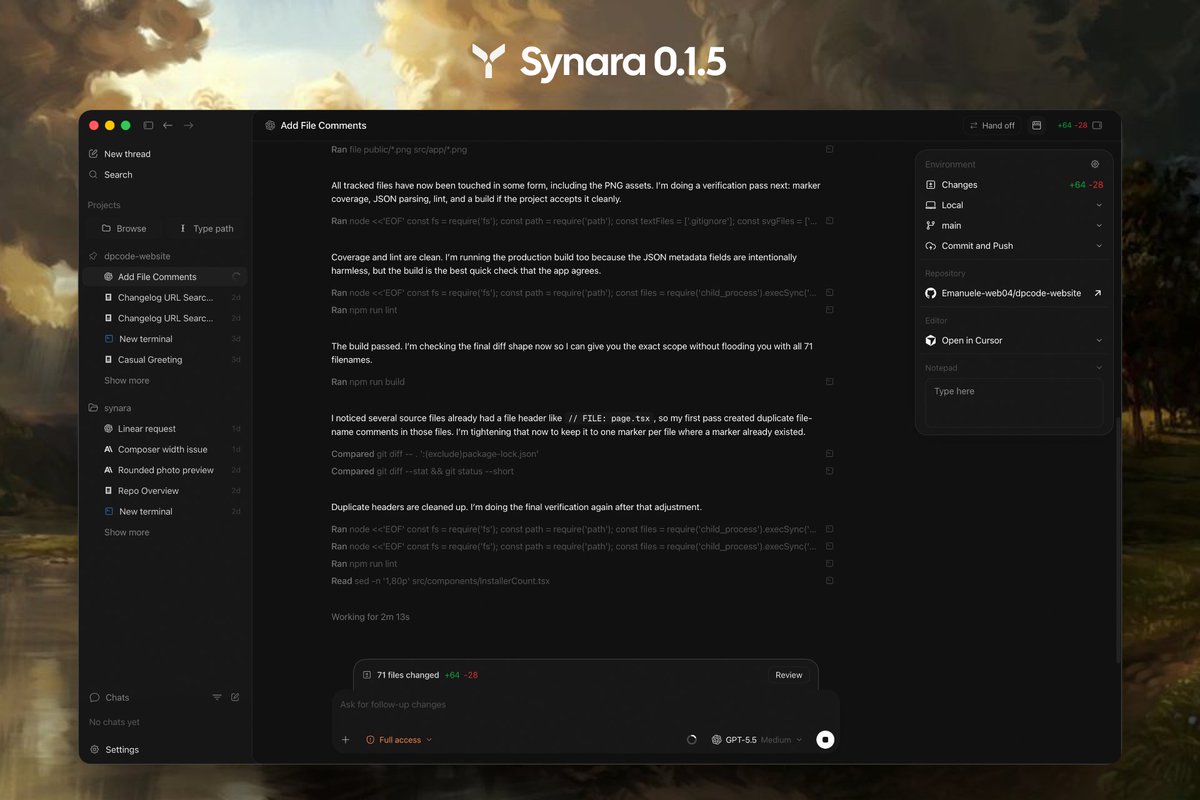Expand the Ran npm run build output icon

coord(829,382)
